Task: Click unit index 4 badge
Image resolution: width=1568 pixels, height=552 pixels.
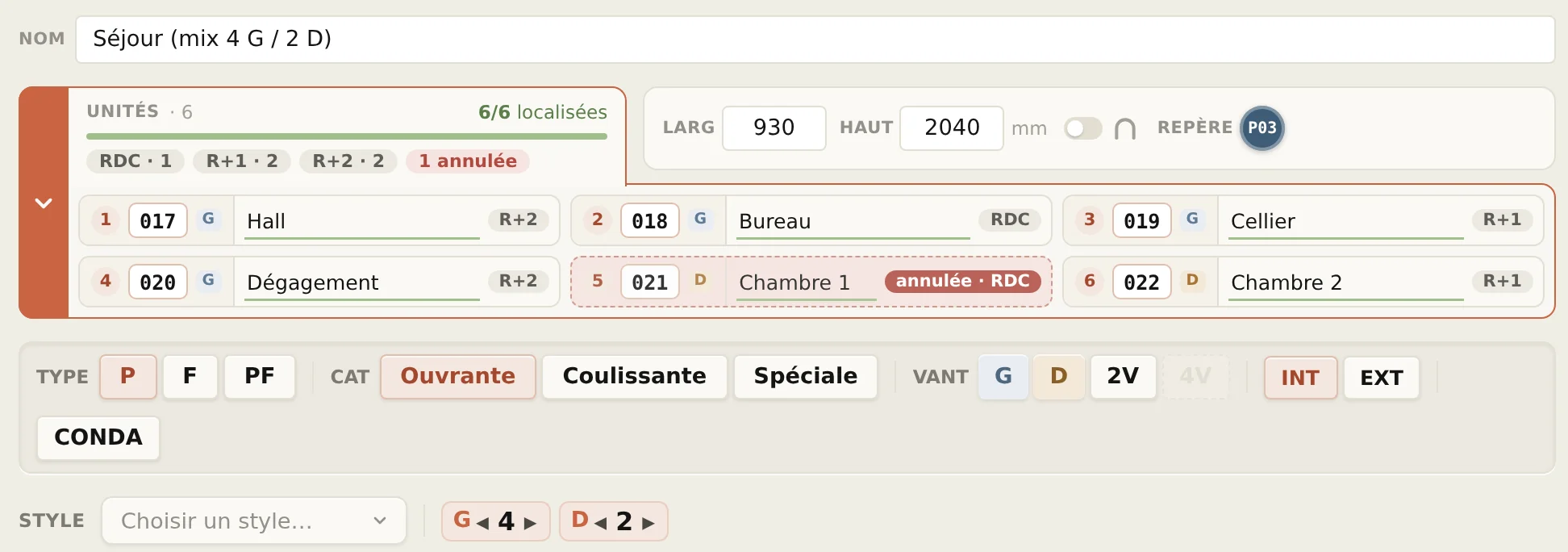Action: [106, 281]
